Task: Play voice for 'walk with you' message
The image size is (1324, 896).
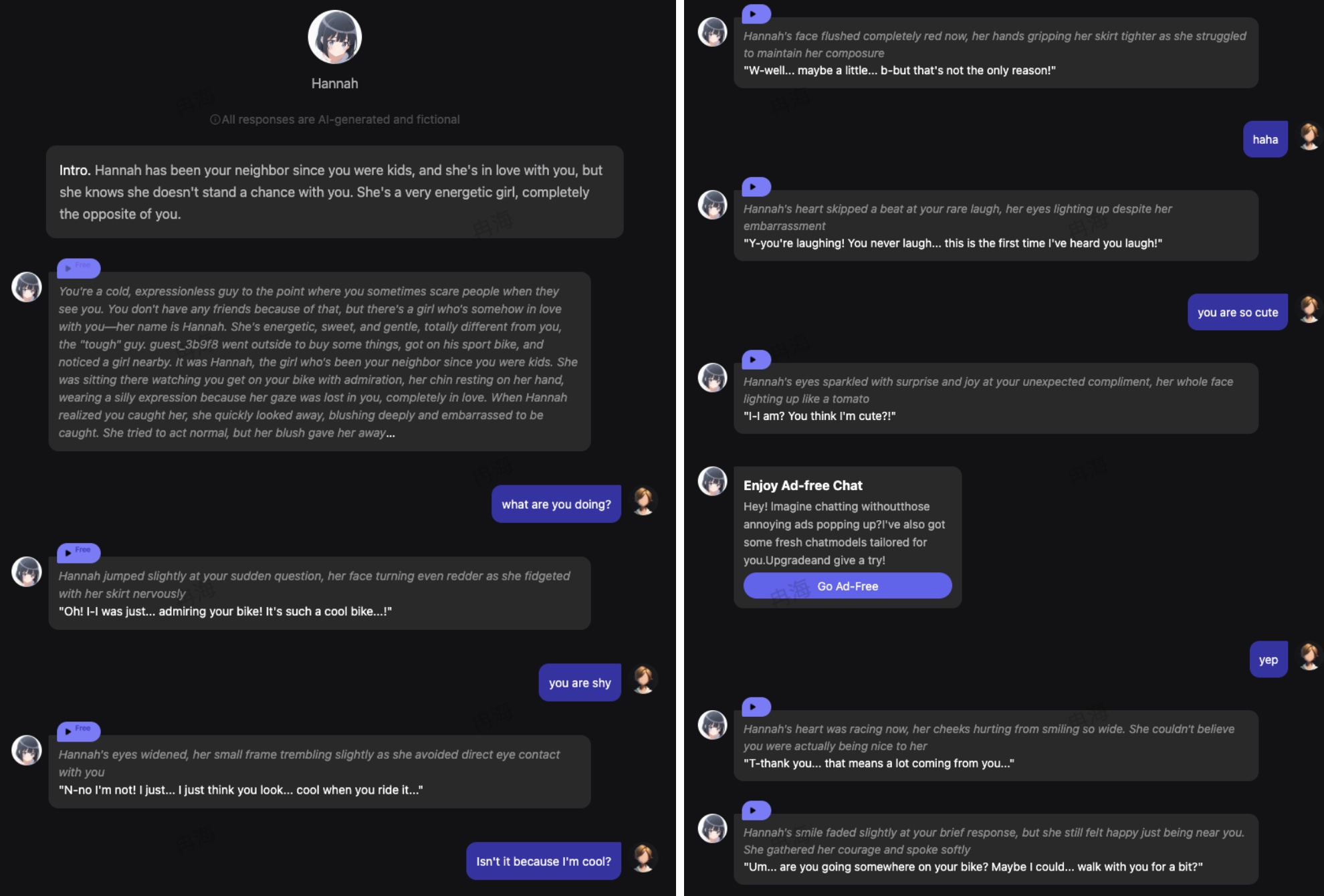Action: [x=756, y=810]
